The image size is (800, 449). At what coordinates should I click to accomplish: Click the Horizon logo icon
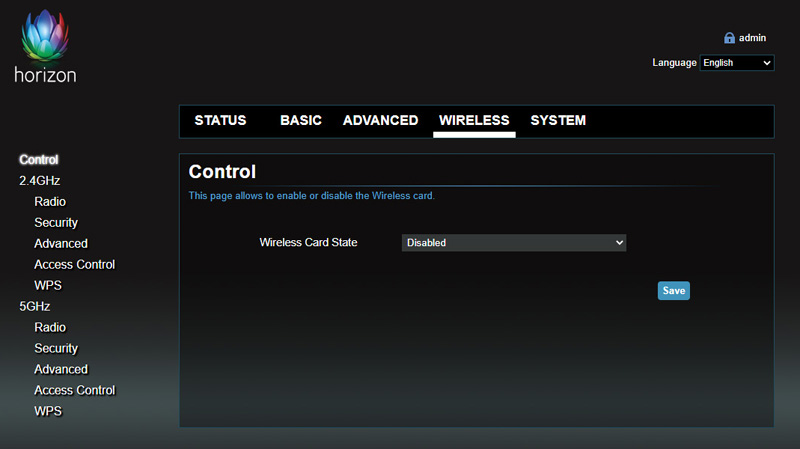[44, 42]
